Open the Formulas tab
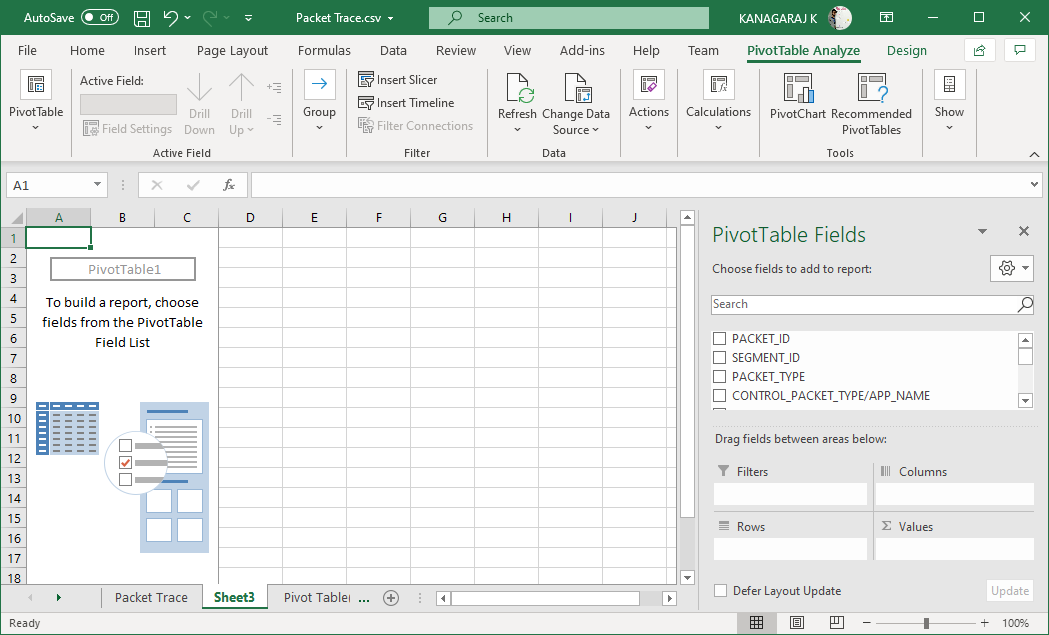 coord(324,51)
